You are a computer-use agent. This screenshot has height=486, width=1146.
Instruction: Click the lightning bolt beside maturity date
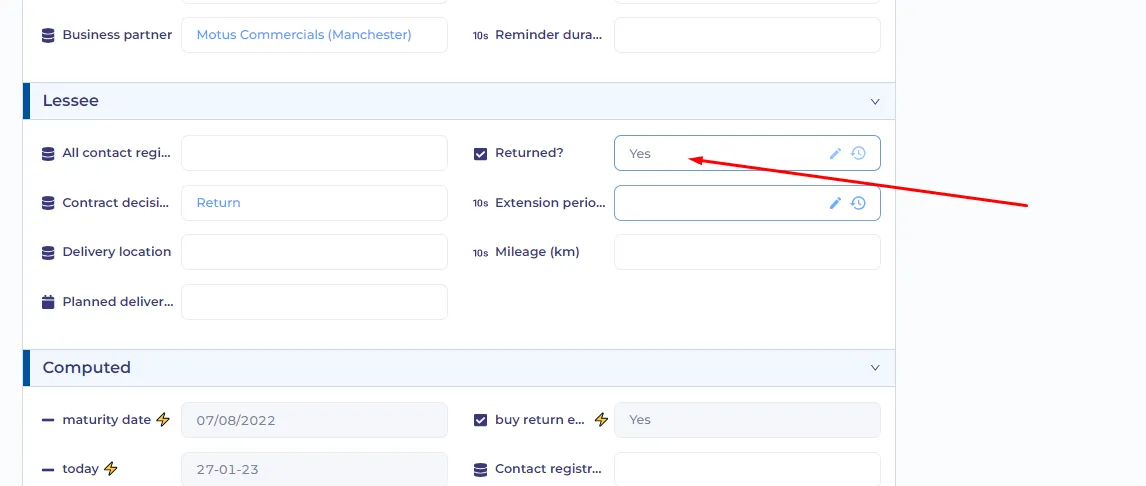pyautogui.click(x=163, y=420)
